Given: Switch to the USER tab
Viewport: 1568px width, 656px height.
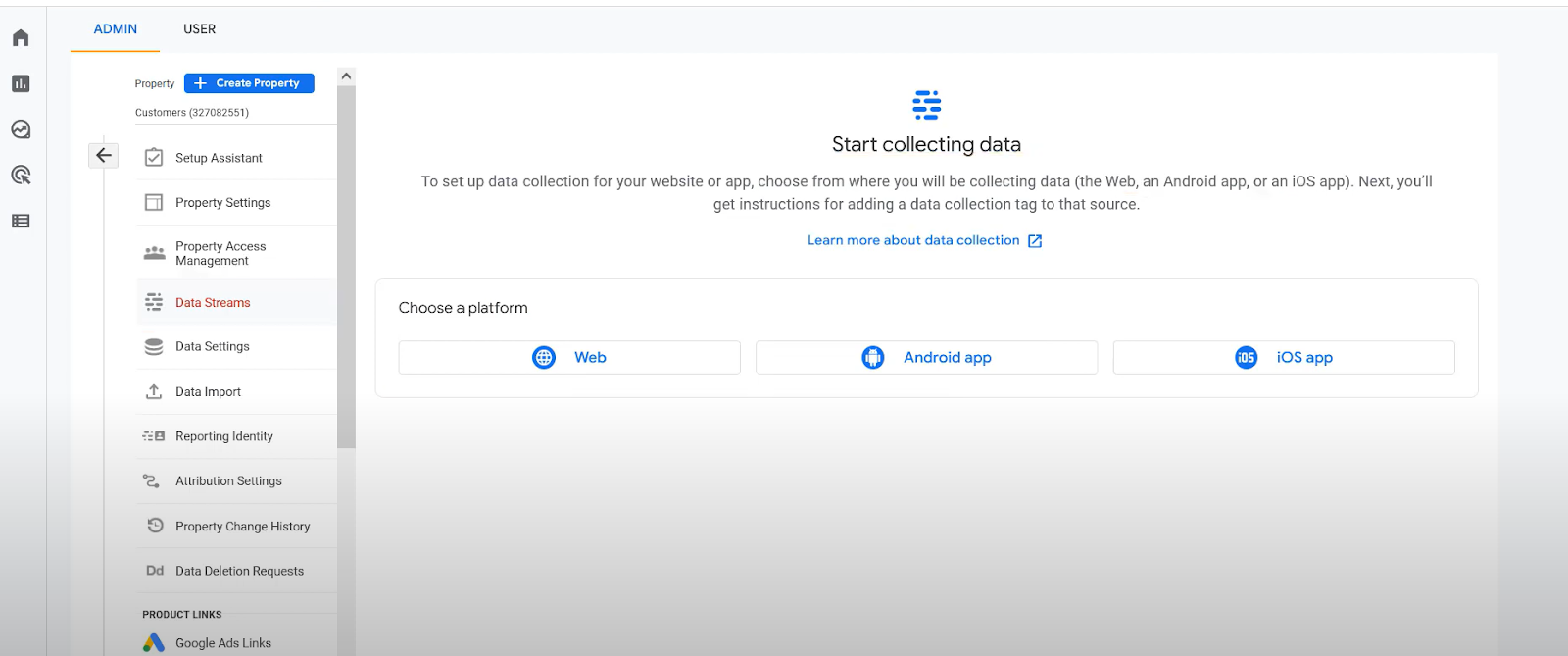Looking at the screenshot, I should (x=199, y=29).
